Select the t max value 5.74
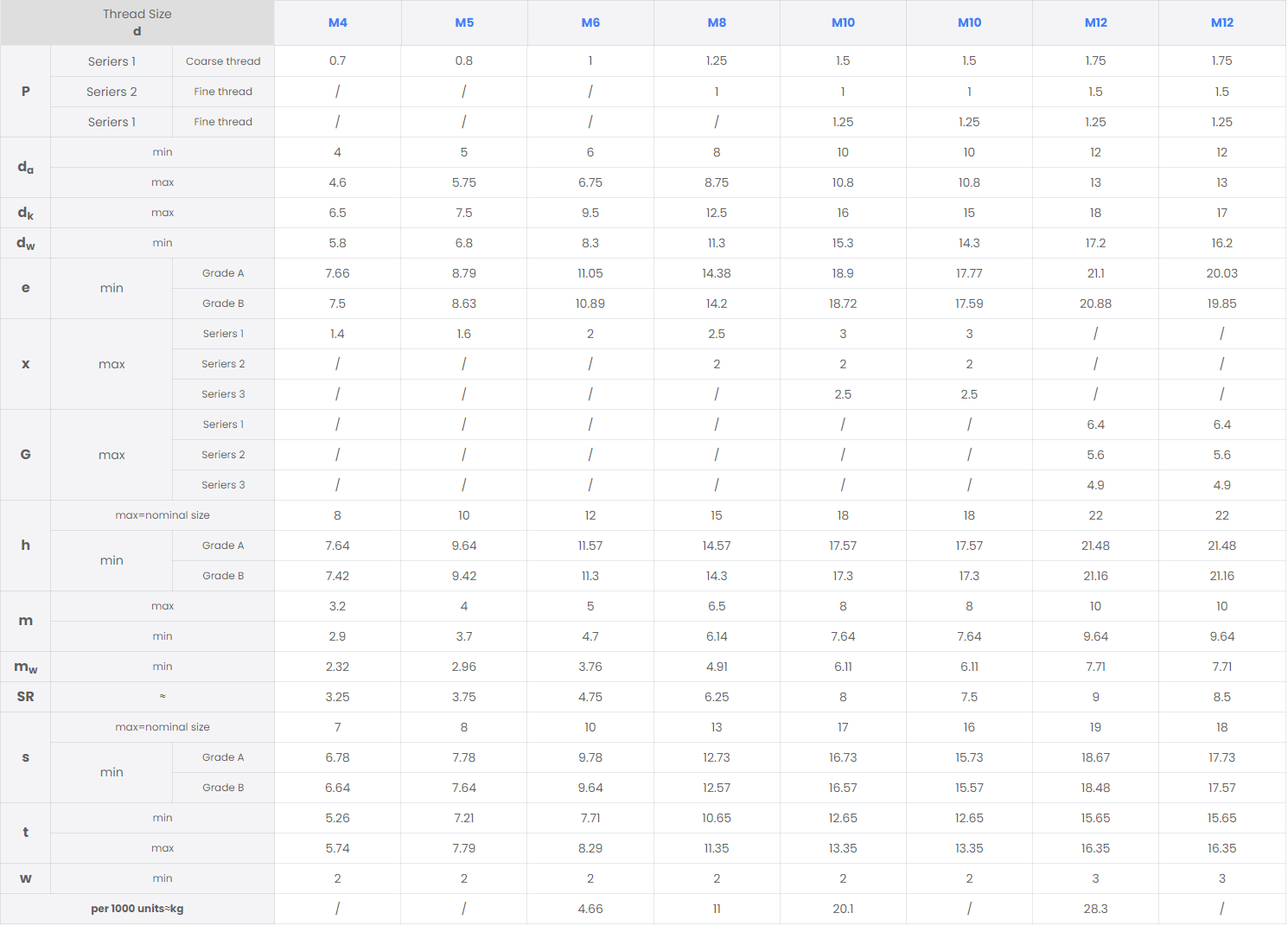The height and width of the screenshot is (926, 1288). (338, 848)
